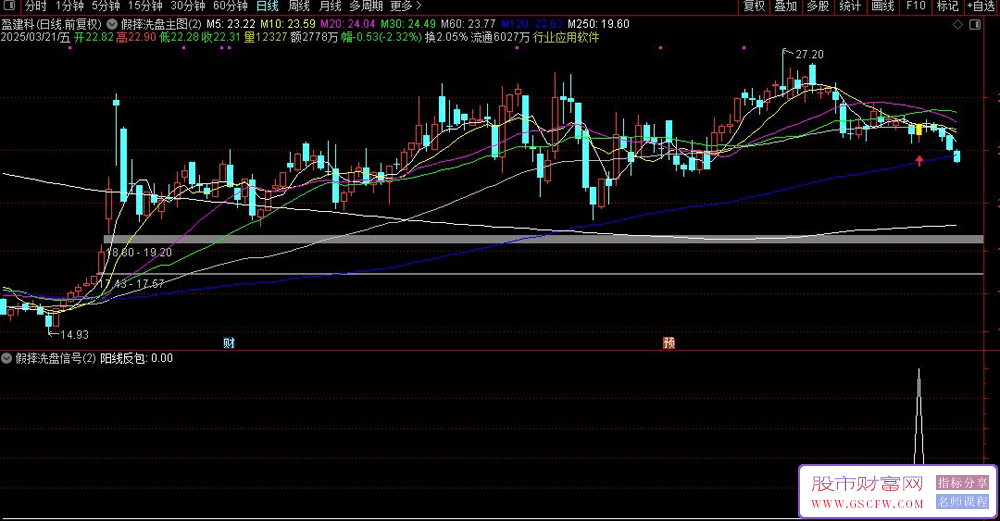
Task: Click the M120 moving average label
Action: (532, 24)
